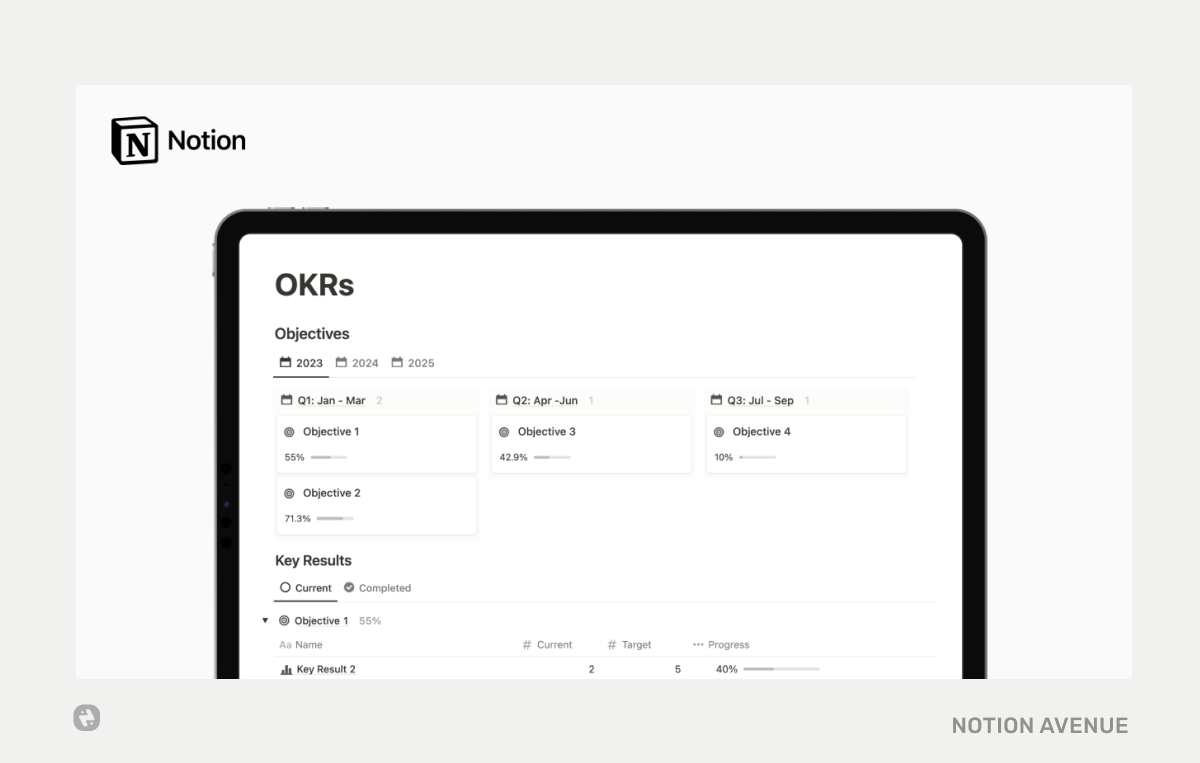Click the count 2 next to Q1: Jan - Mar
Image resolution: width=1200 pixels, height=763 pixels.
(x=379, y=400)
